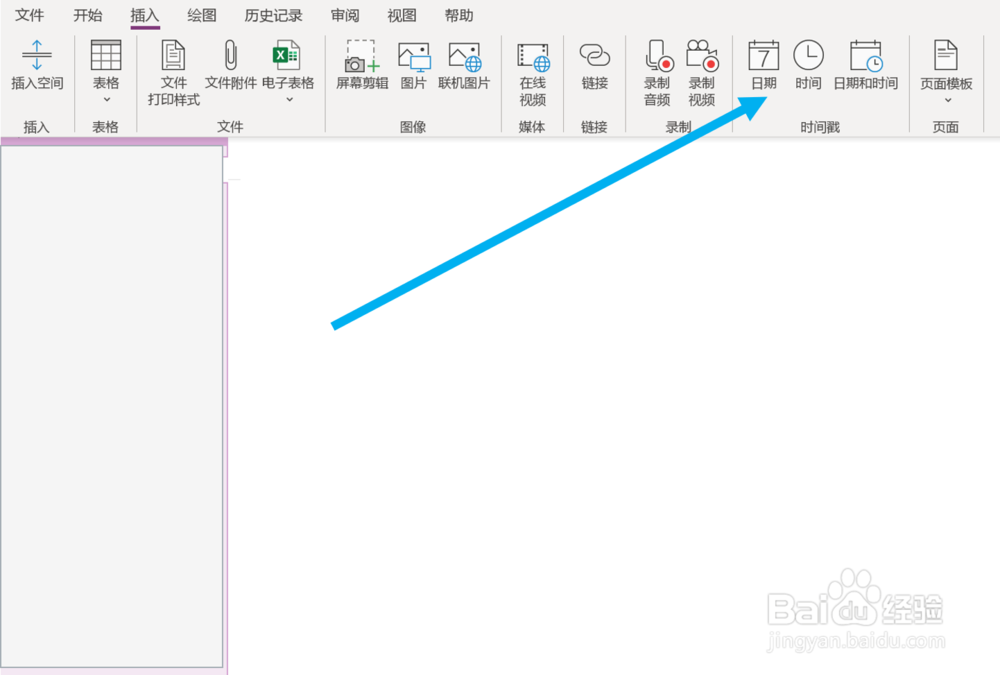Switch to the 绘图 (Draw) tab
This screenshot has width=1000, height=675.
coord(202,15)
